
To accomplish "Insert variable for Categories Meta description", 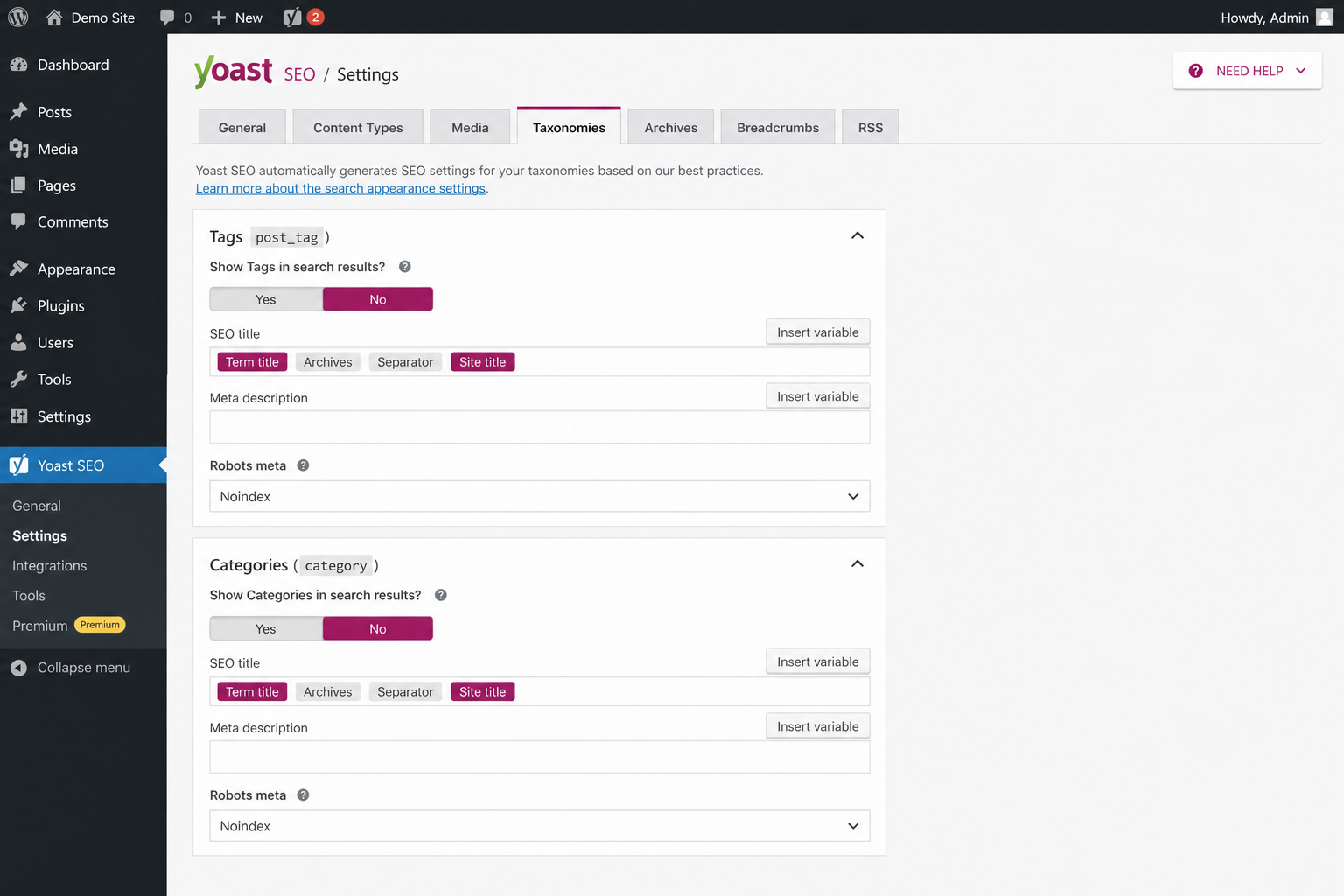I will coord(818,726).
